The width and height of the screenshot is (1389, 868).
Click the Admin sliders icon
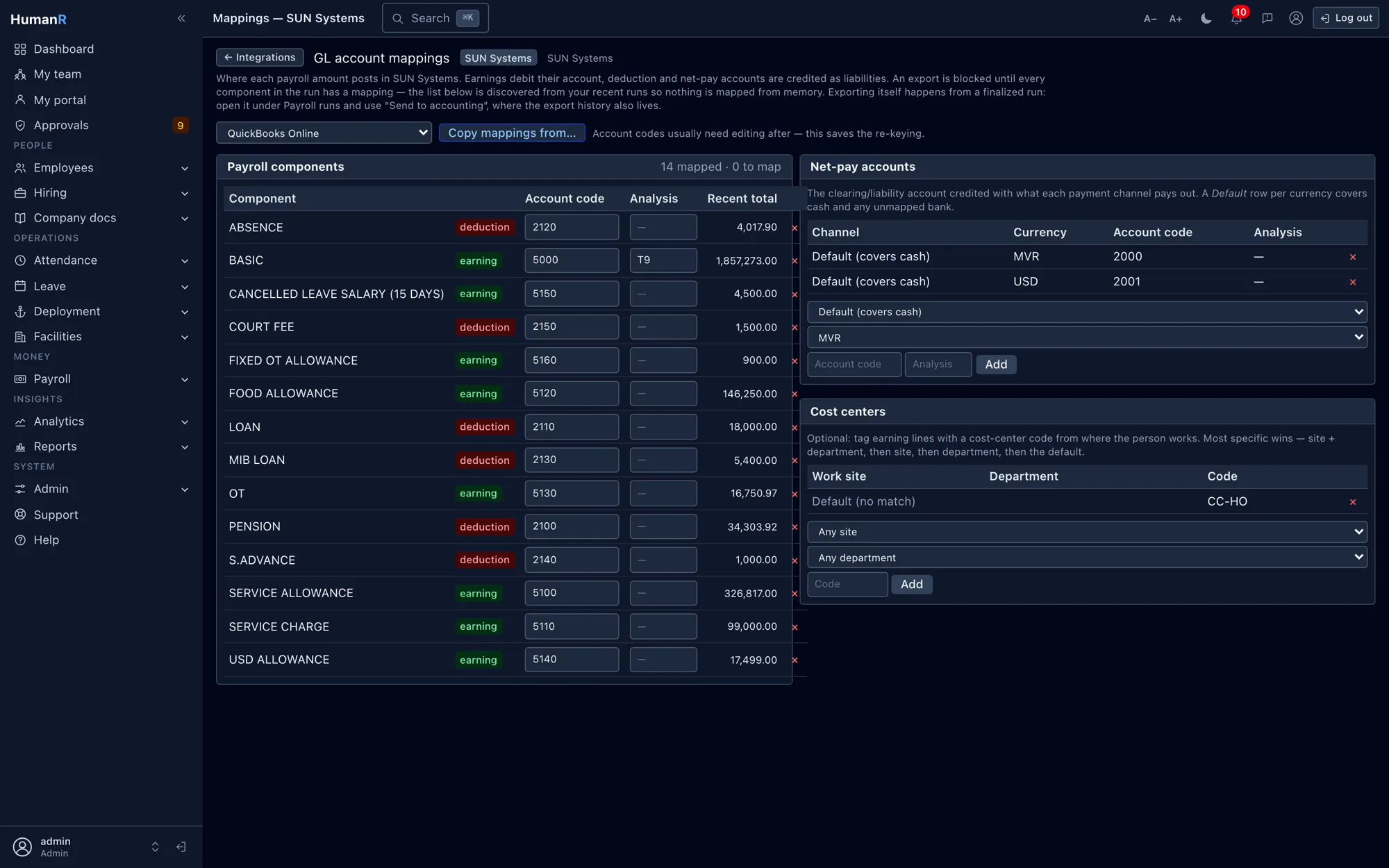coord(20,490)
